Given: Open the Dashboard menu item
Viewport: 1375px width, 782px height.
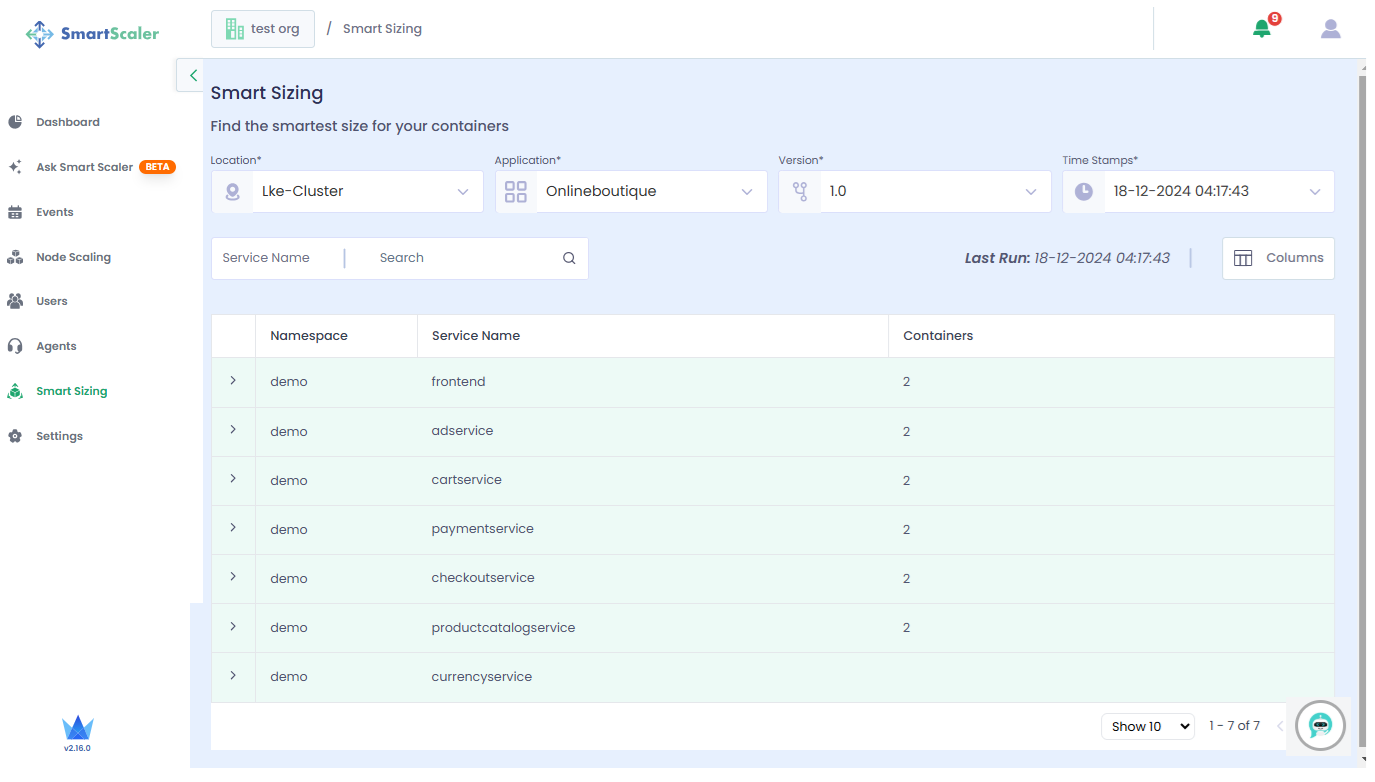Looking at the screenshot, I should click(x=68, y=122).
